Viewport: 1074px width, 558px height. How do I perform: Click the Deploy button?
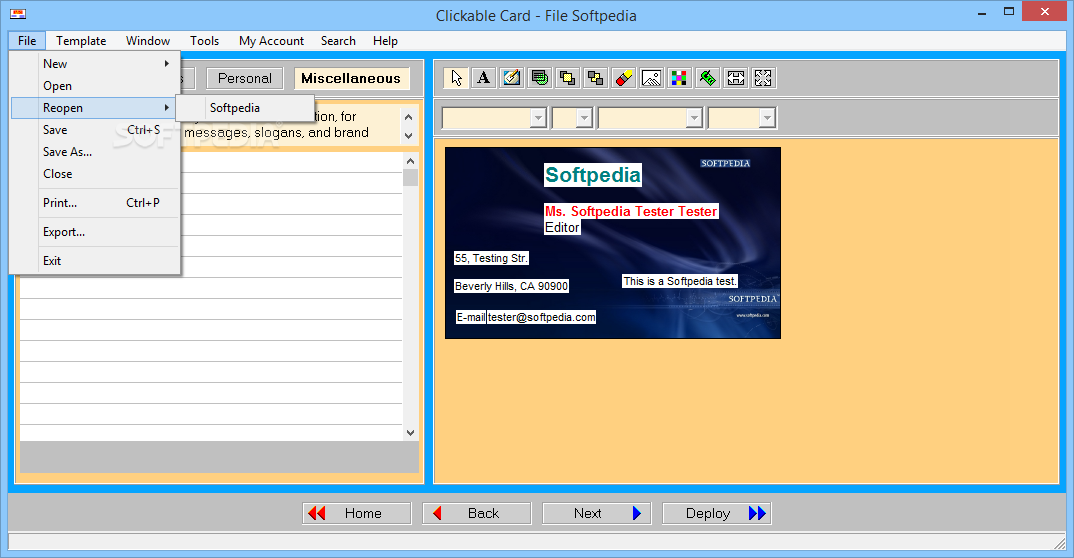pos(717,513)
